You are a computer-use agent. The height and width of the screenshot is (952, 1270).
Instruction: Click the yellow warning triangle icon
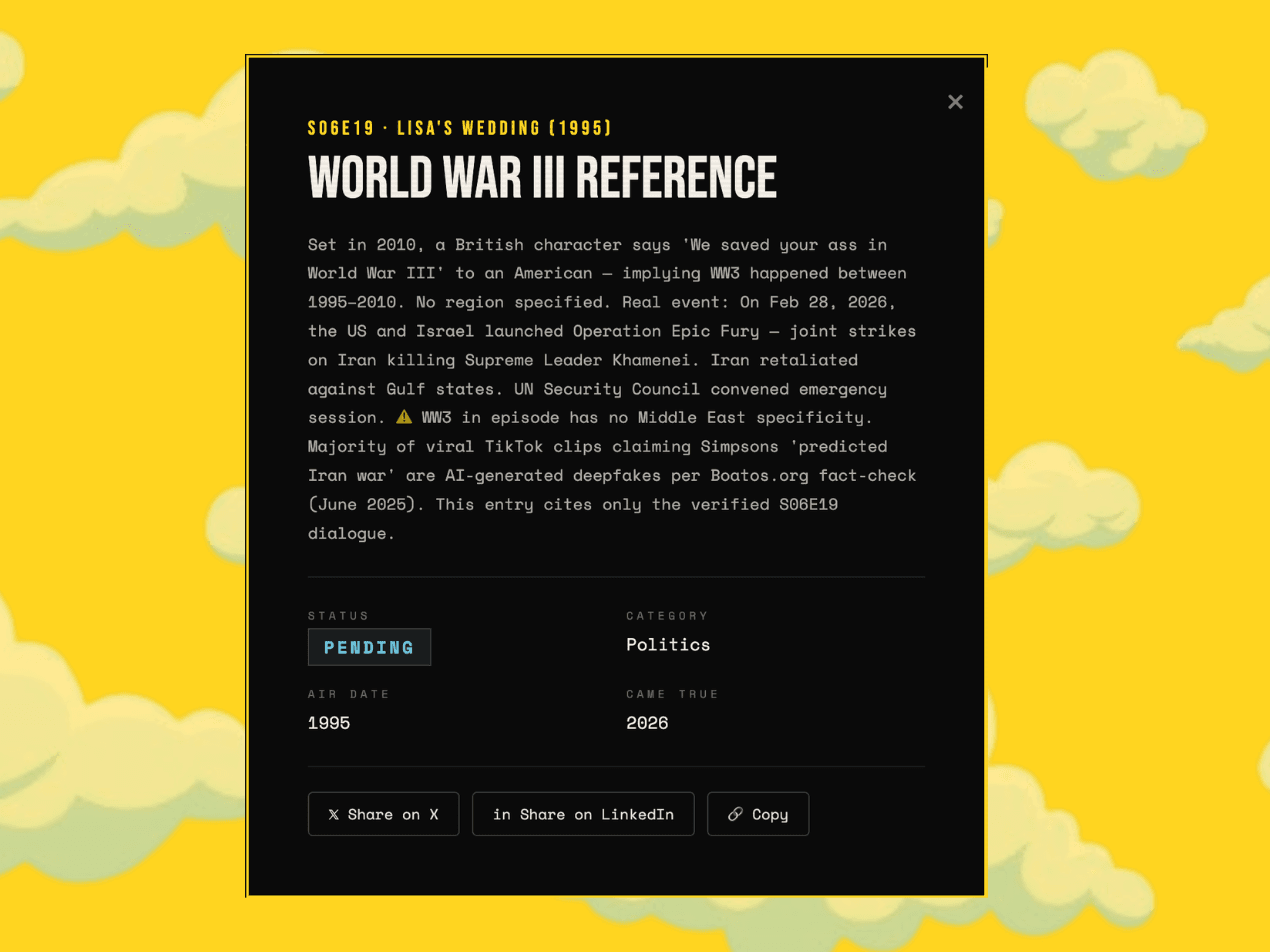click(404, 417)
